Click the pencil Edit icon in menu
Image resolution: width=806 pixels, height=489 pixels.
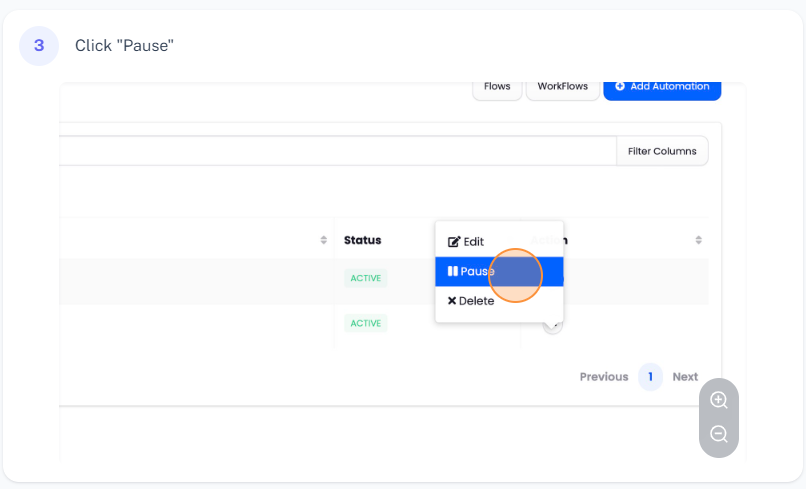(x=454, y=242)
